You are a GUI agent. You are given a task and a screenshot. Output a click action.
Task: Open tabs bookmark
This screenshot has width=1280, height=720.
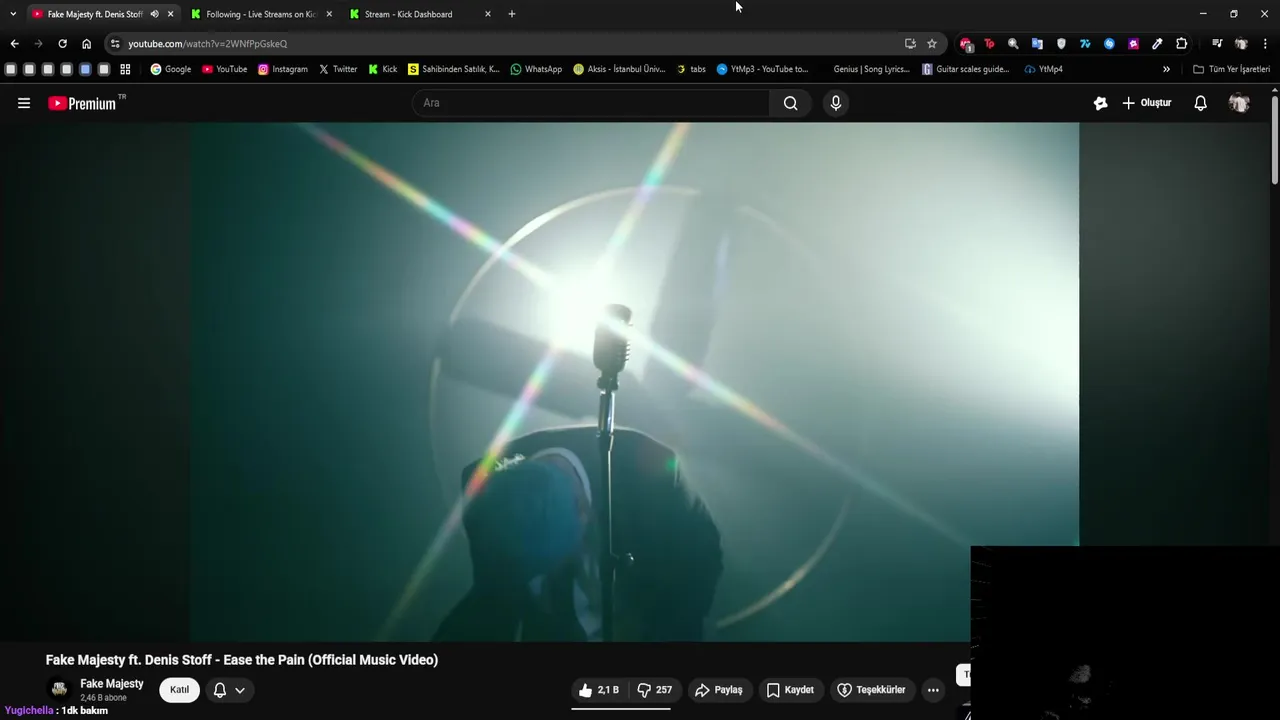click(x=691, y=69)
